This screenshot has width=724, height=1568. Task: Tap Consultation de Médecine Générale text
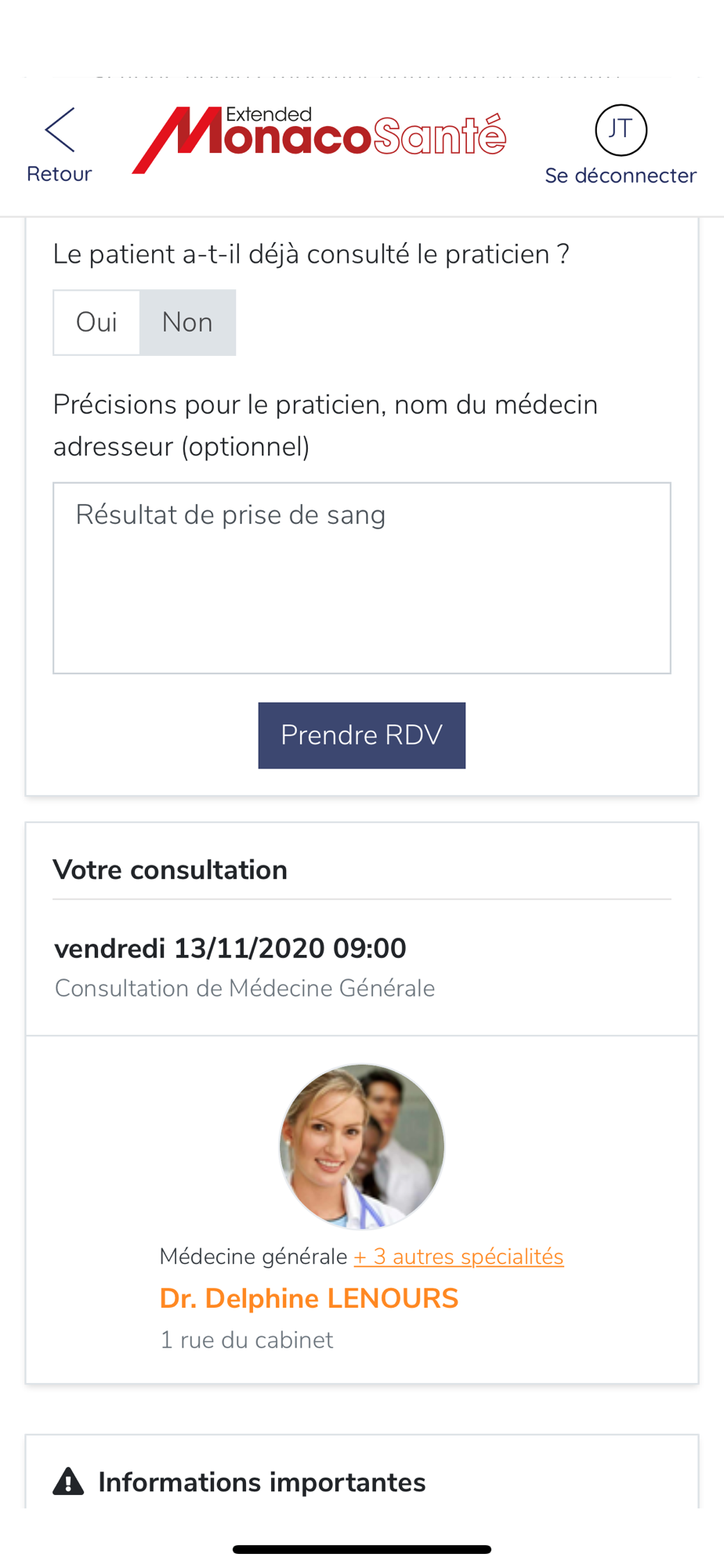click(244, 989)
